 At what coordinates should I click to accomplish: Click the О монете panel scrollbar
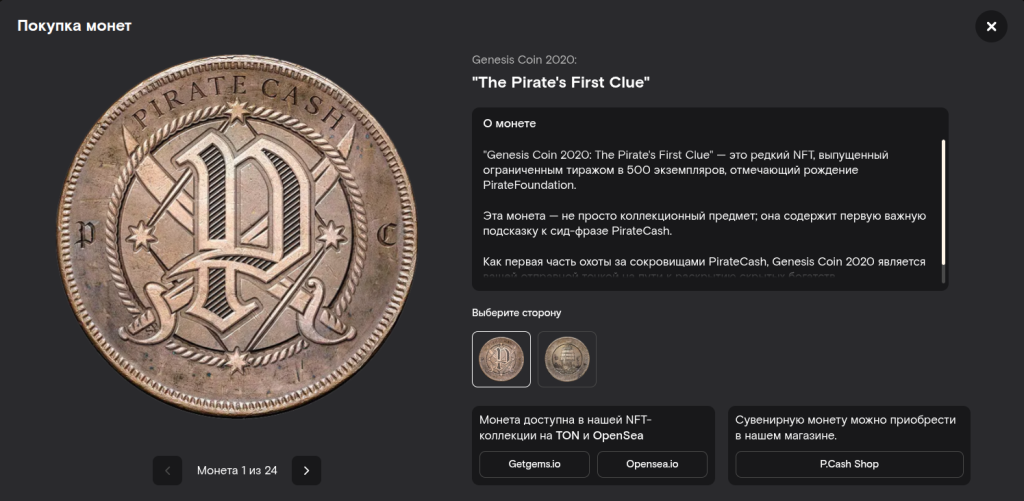(x=943, y=202)
